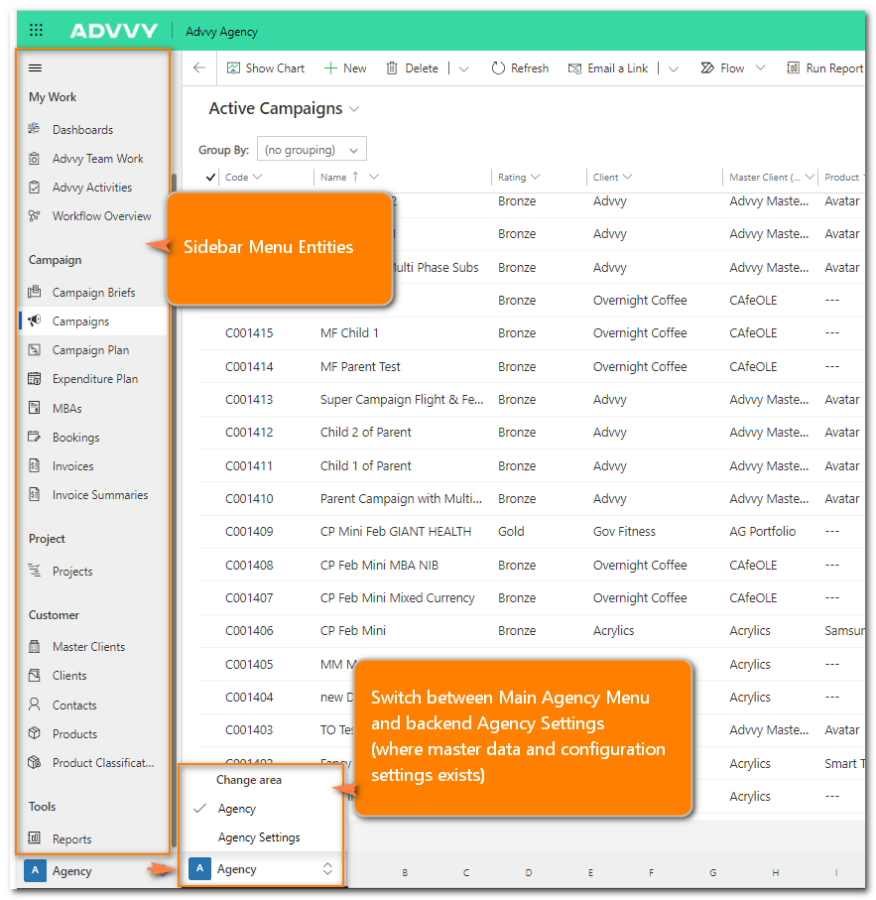Expand the Flow dropdown arrow

(x=760, y=68)
